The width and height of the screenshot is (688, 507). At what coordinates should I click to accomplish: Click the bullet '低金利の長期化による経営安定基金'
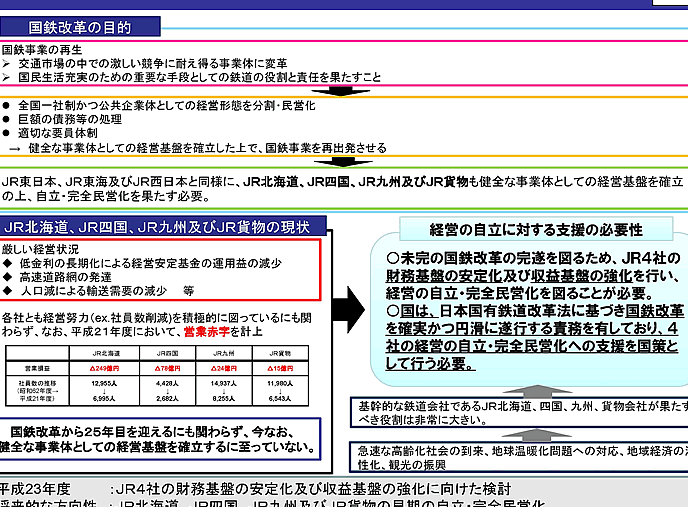point(150,263)
